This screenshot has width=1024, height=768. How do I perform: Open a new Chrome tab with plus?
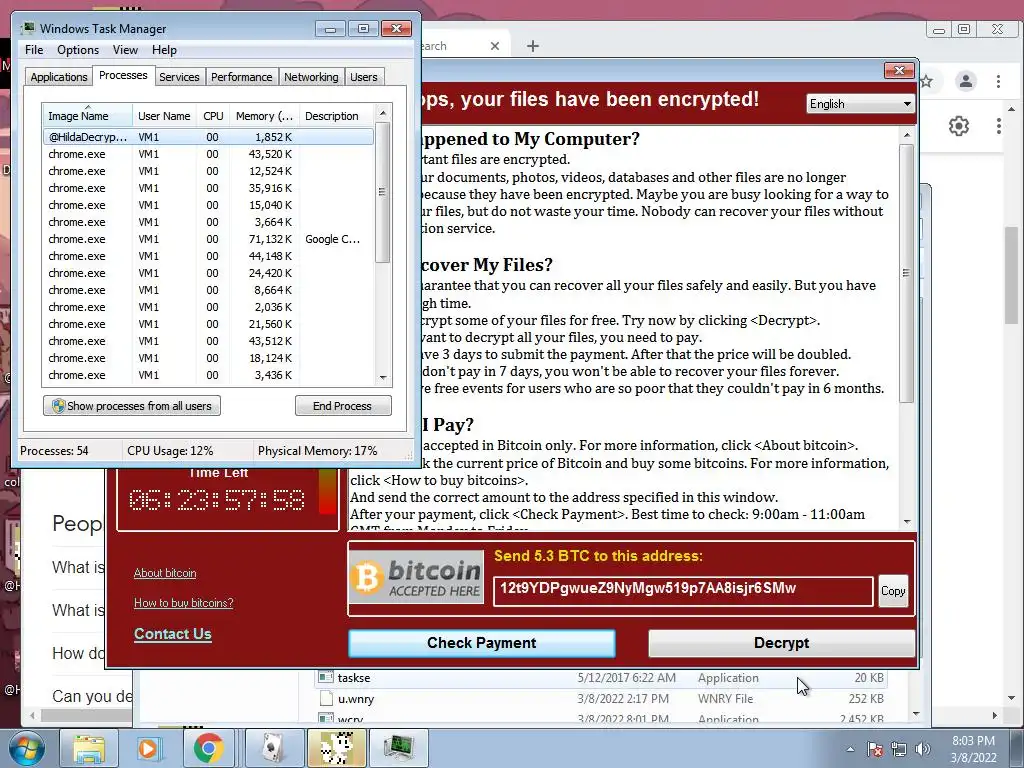coord(533,46)
